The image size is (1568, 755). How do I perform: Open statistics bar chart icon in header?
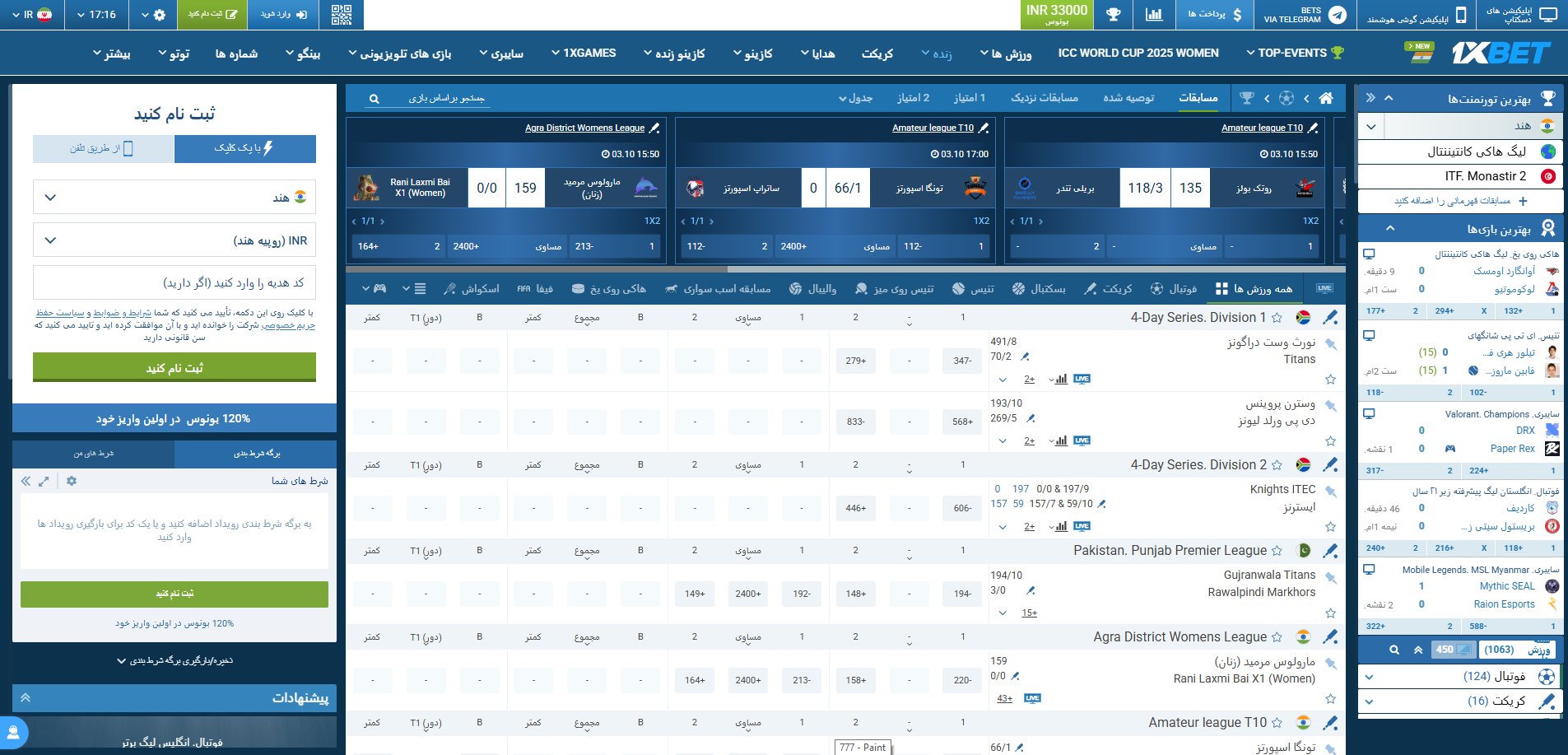(1153, 15)
